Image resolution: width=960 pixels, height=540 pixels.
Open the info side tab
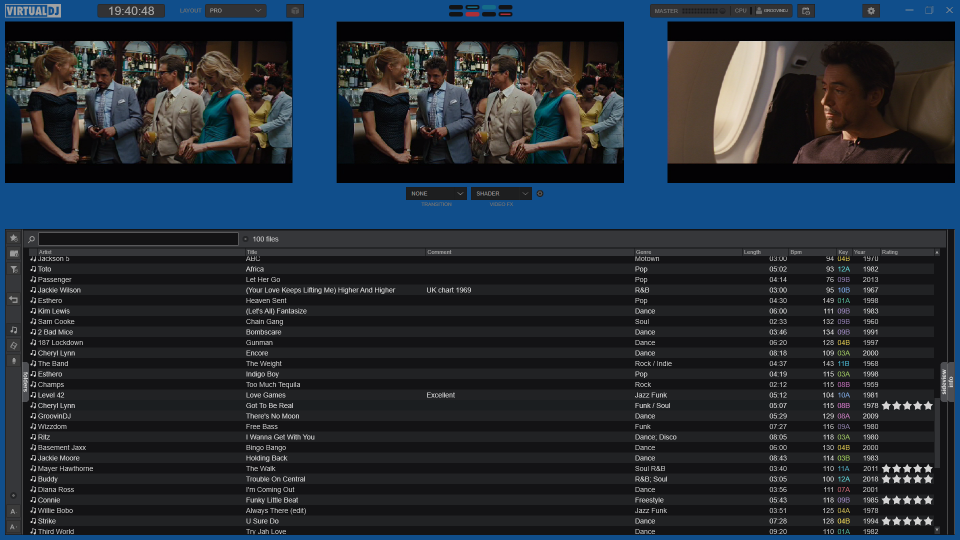click(951, 381)
